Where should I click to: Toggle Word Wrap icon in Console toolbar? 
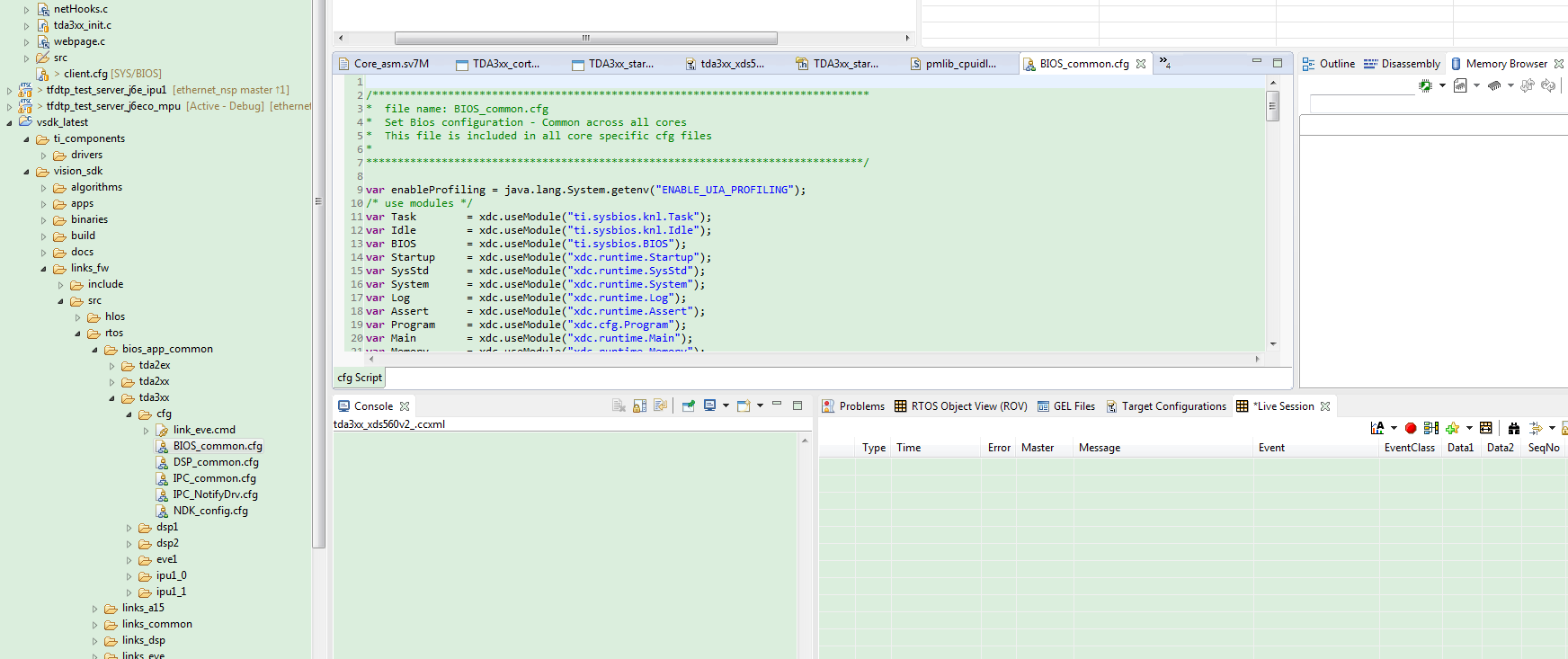(x=660, y=405)
